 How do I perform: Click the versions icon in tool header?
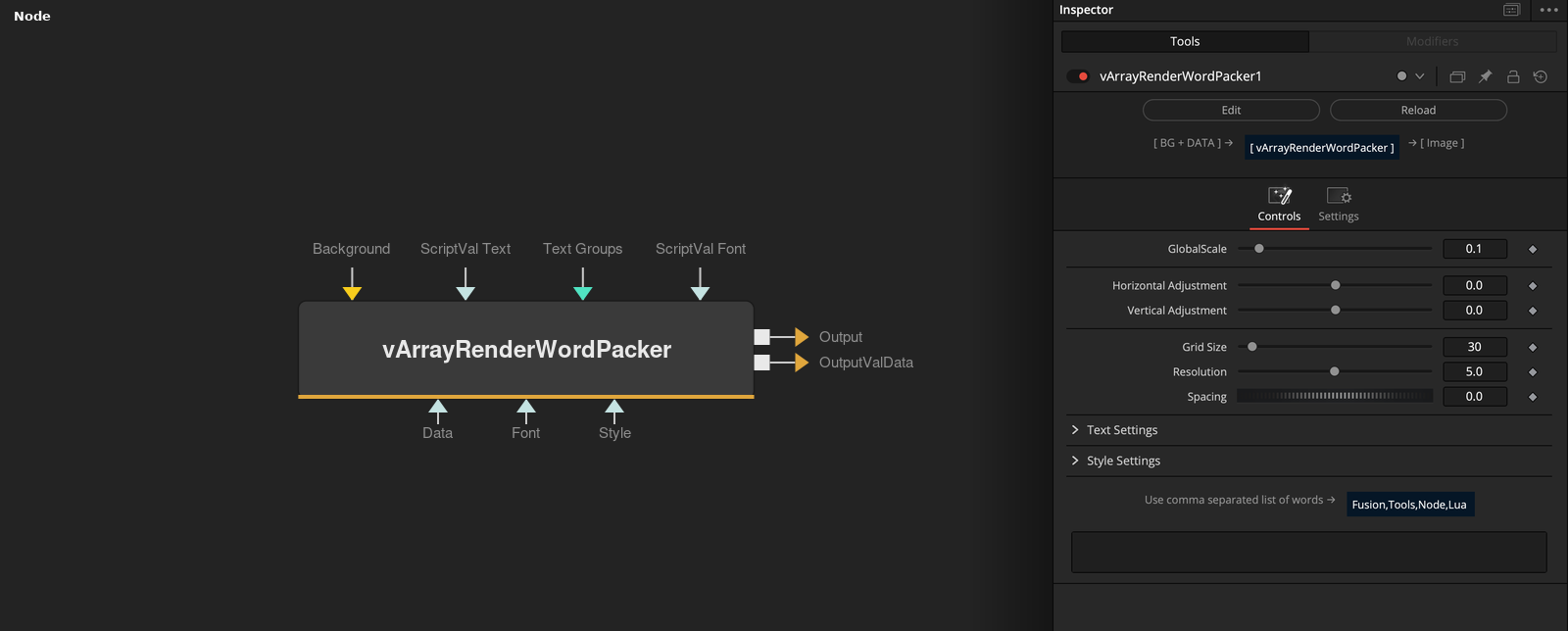(x=1457, y=76)
